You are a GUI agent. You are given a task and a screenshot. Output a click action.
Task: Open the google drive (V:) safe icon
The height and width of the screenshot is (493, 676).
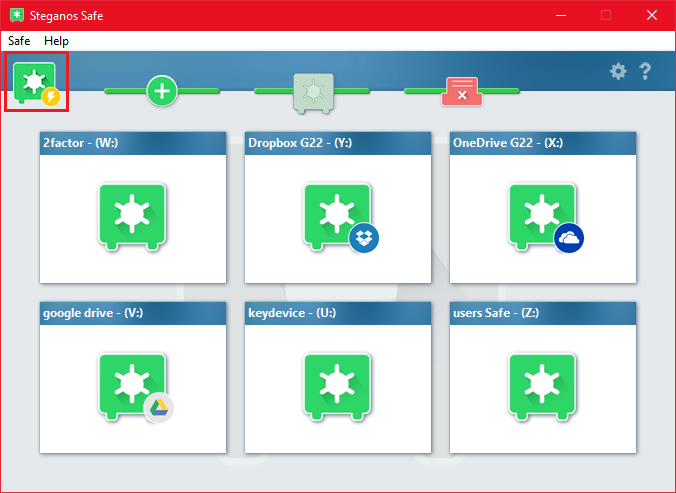pos(132,385)
